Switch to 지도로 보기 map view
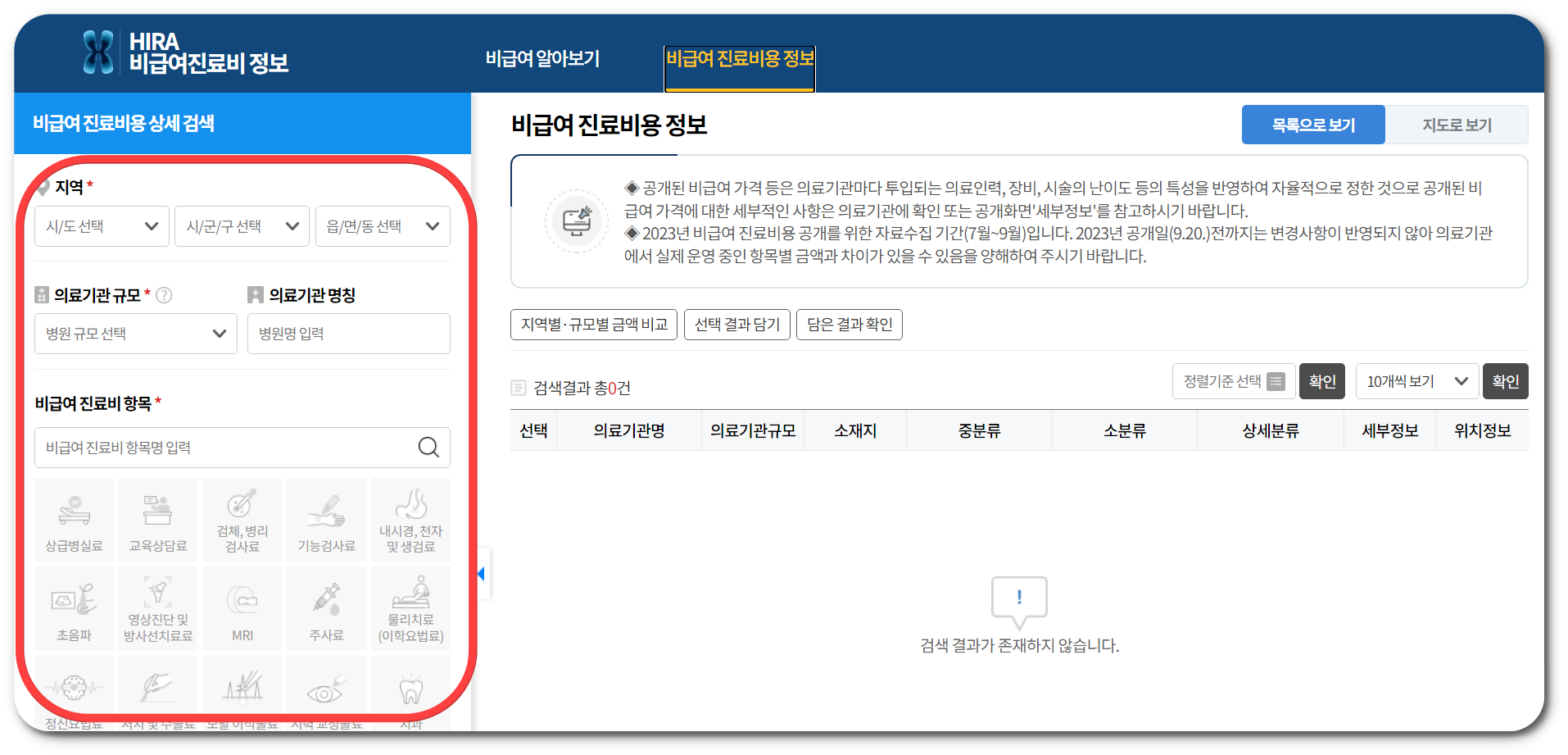This screenshot has height=755, width=1568. click(x=1457, y=124)
